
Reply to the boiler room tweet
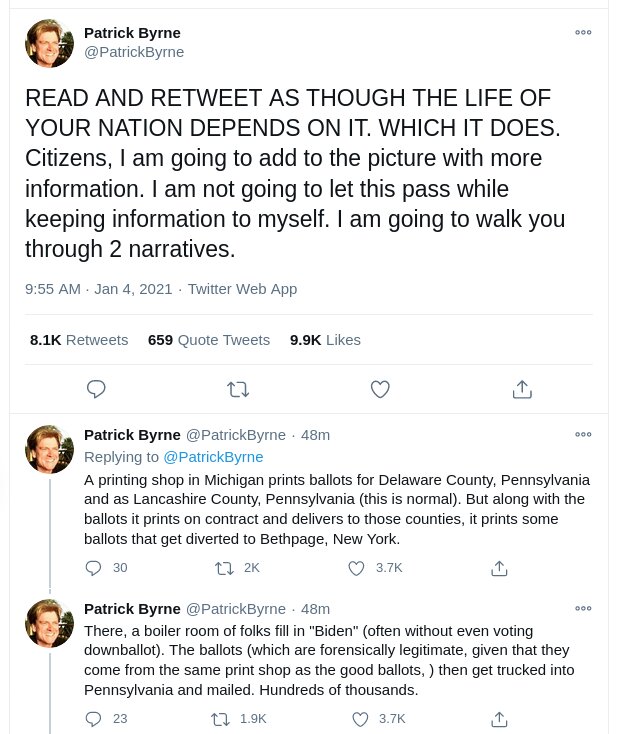[94, 718]
